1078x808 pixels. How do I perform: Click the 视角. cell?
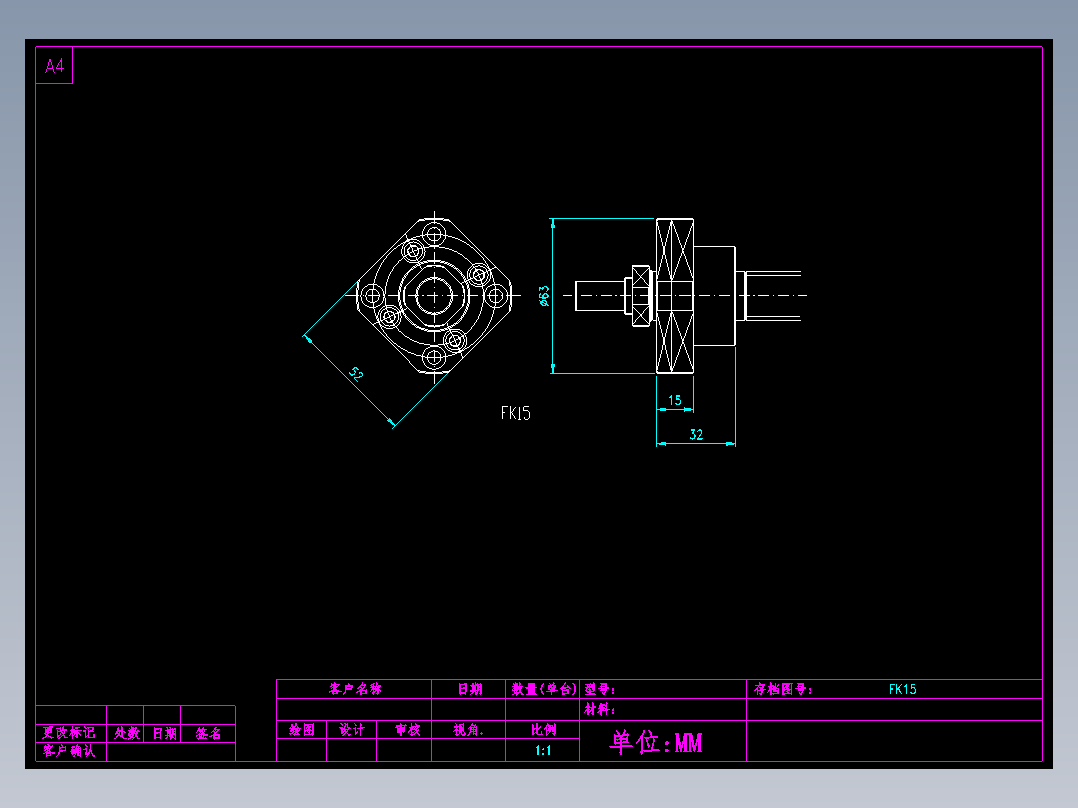point(468,730)
